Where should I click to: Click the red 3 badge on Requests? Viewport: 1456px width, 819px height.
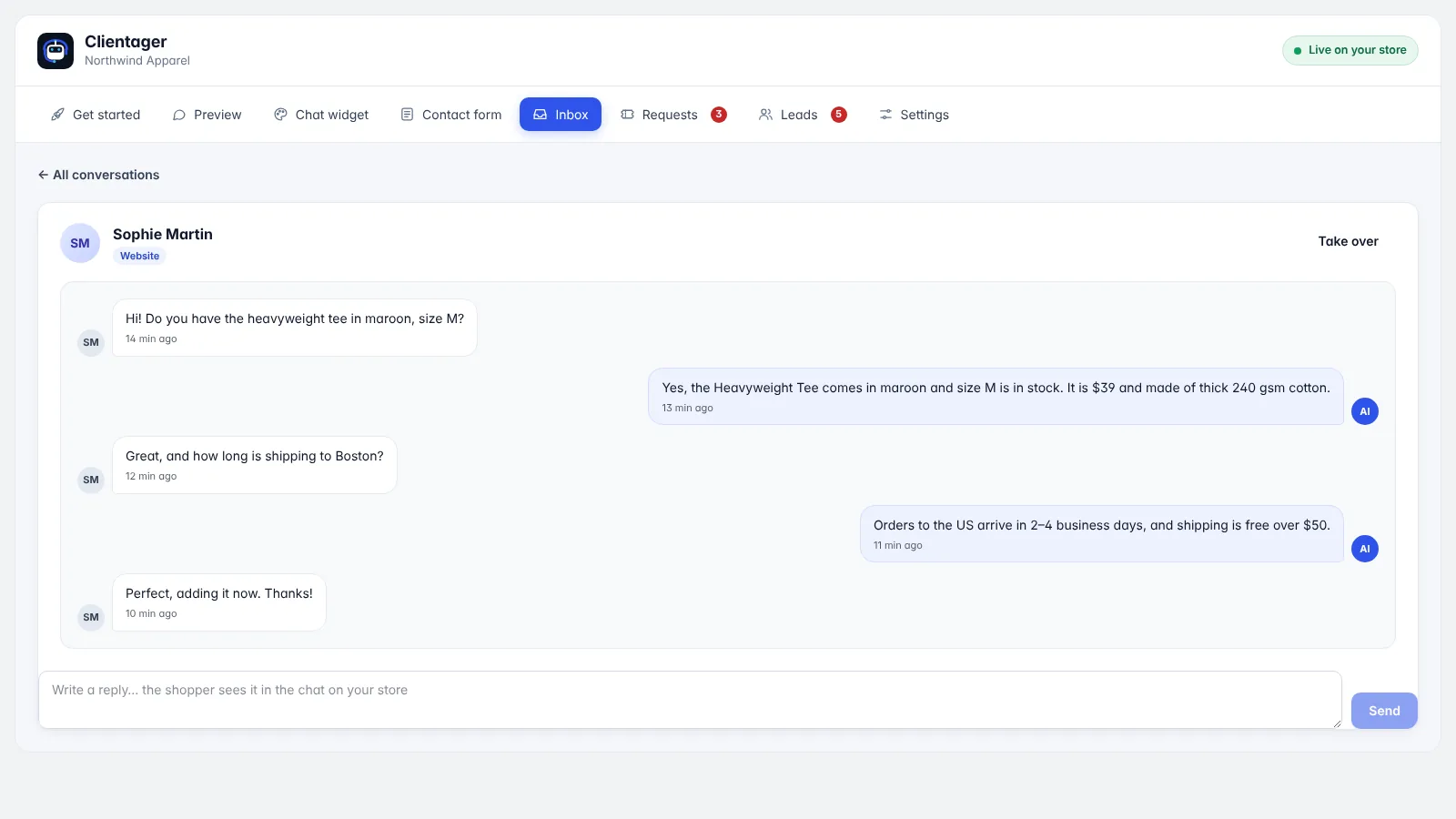click(x=719, y=115)
